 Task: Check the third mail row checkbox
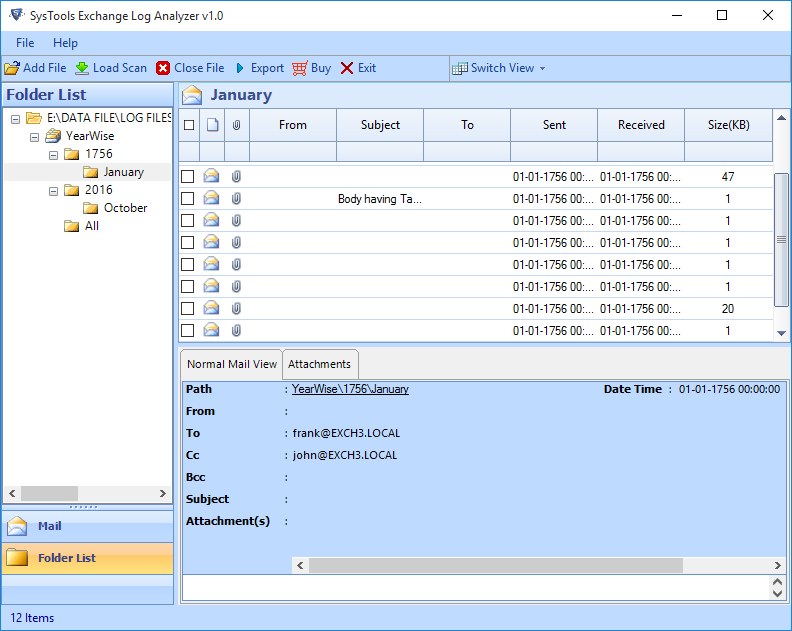tap(187, 220)
